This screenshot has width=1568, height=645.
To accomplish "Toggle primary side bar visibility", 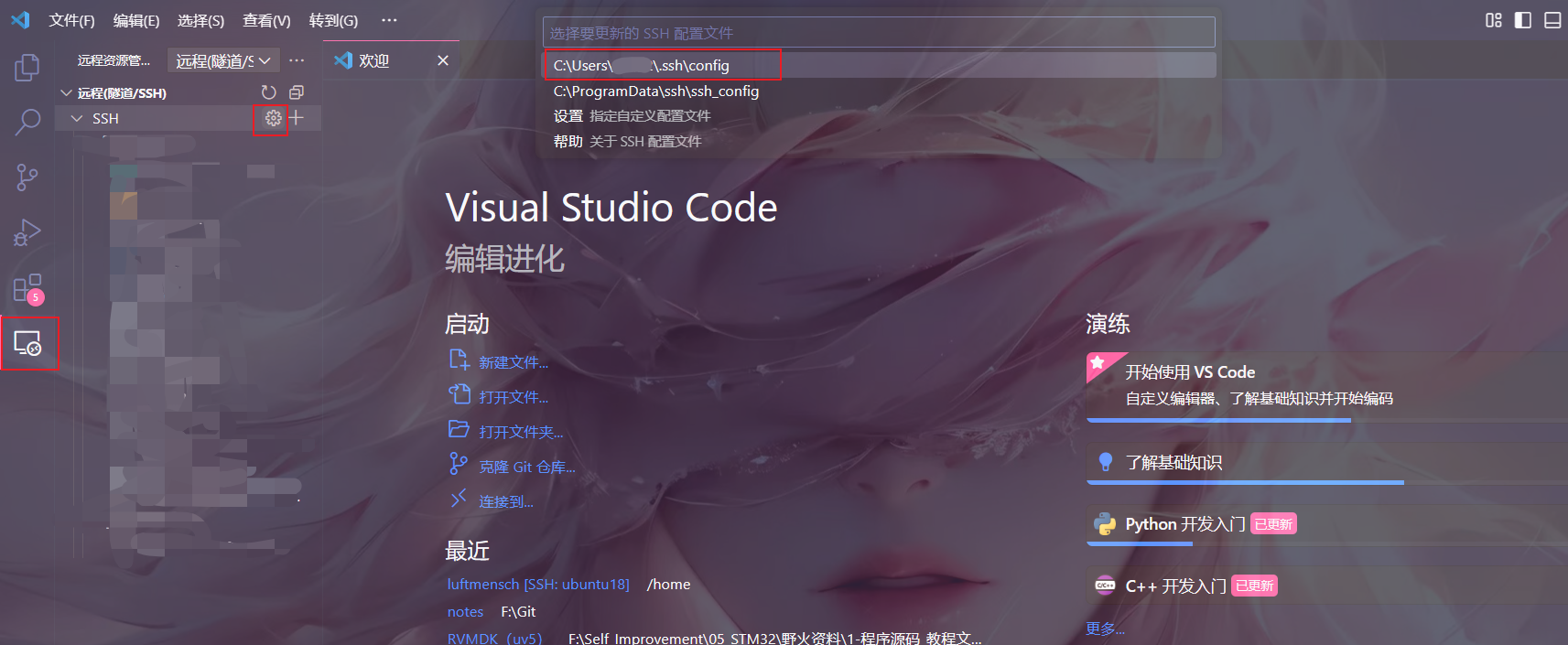I will pos(1523,20).
